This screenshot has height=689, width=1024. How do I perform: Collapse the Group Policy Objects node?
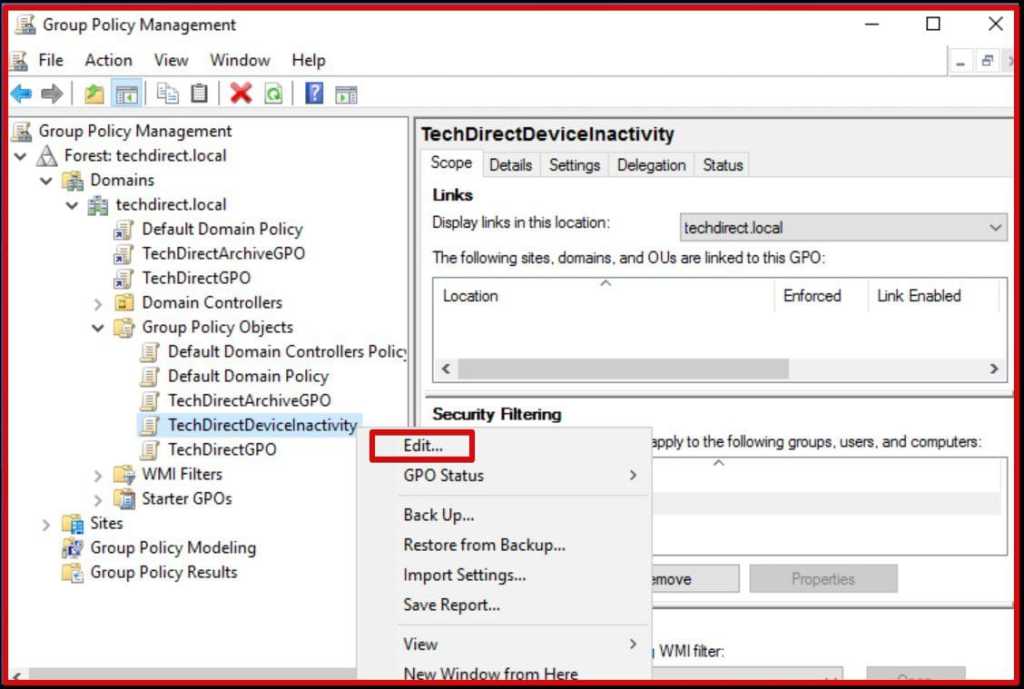coord(98,327)
